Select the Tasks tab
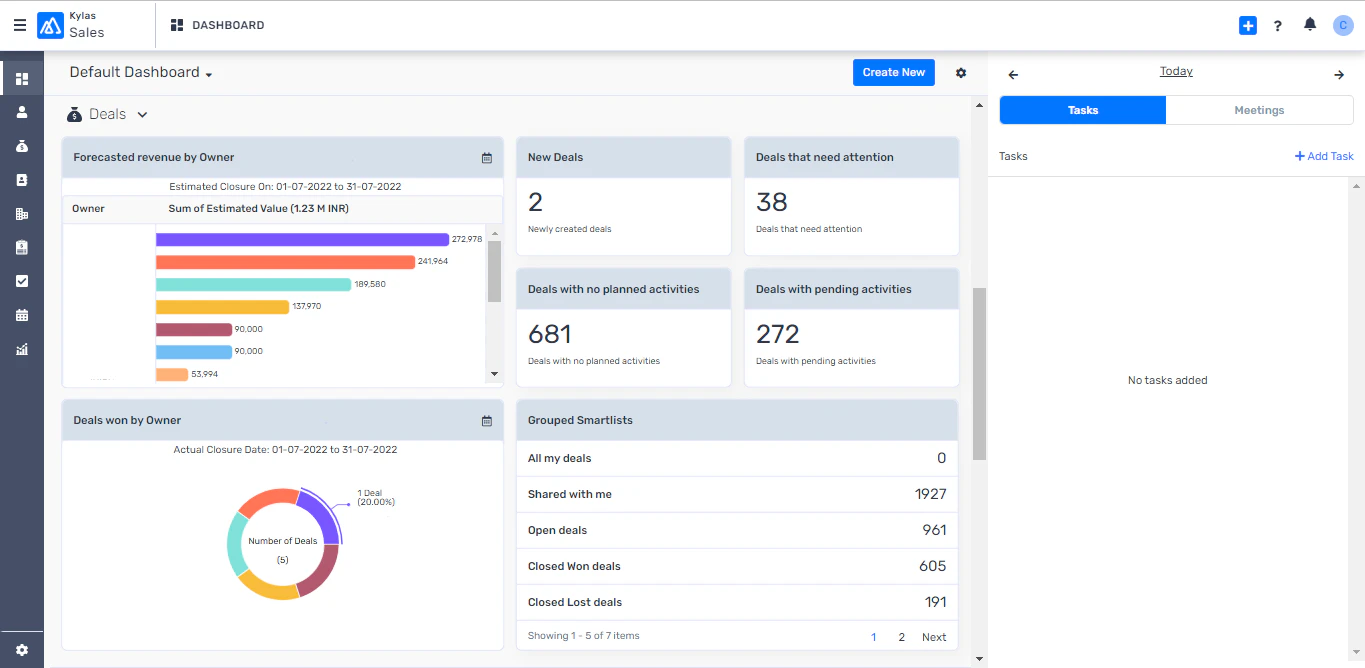The width and height of the screenshot is (1365, 668). click(1082, 110)
